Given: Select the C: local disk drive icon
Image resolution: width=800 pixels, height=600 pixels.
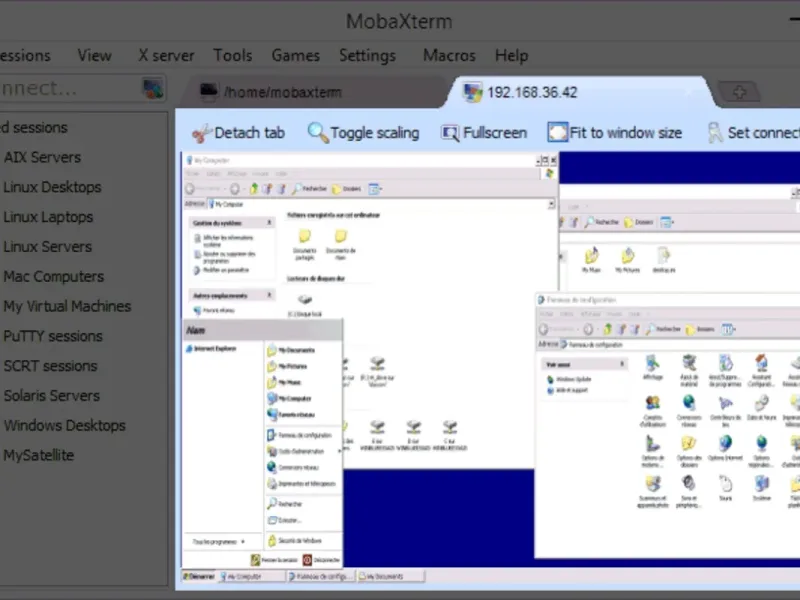Looking at the screenshot, I should click(305, 305).
